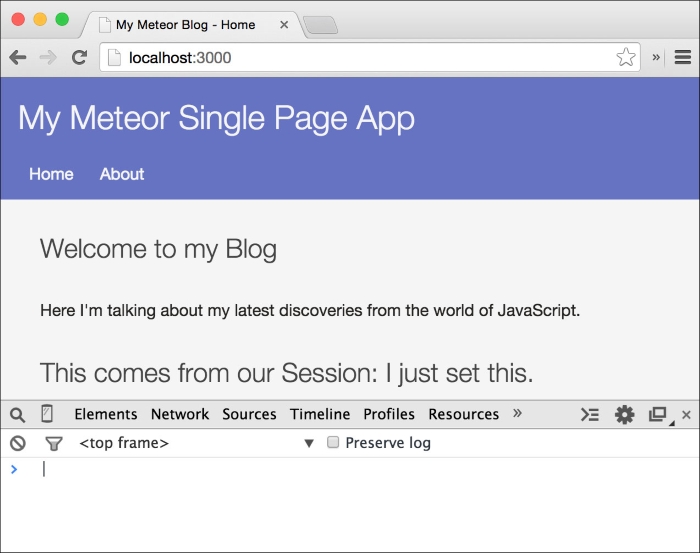Switch to the Network tab
The image size is (700, 553).
click(180, 414)
